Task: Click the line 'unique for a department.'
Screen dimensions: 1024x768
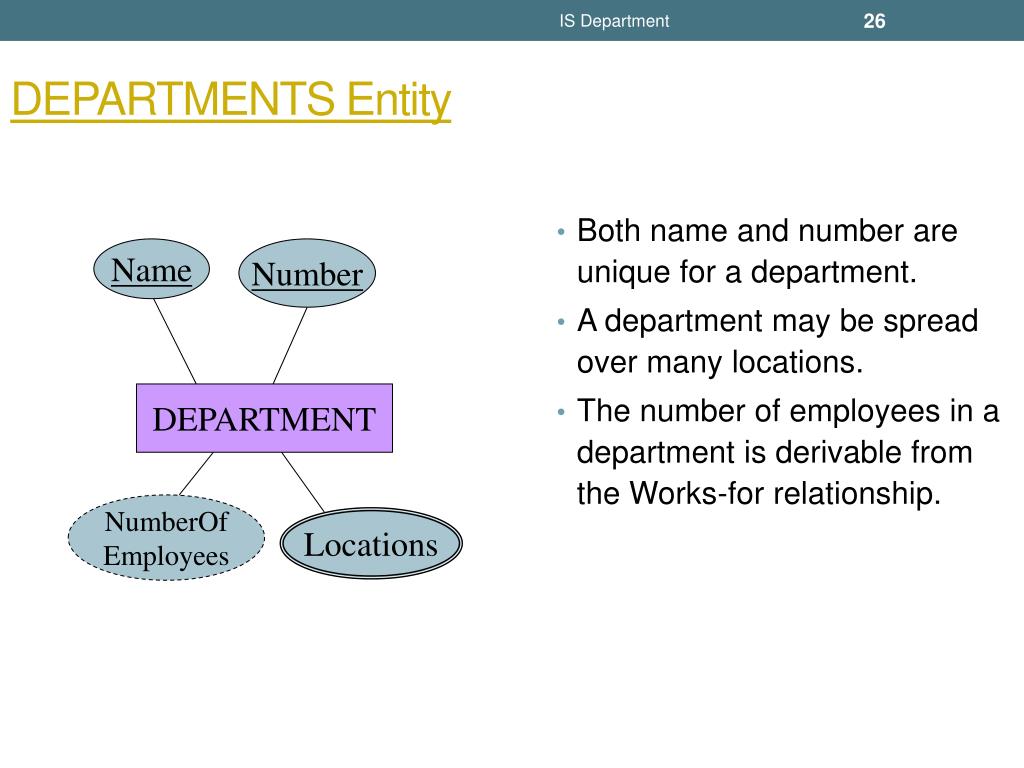Action: (x=747, y=272)
